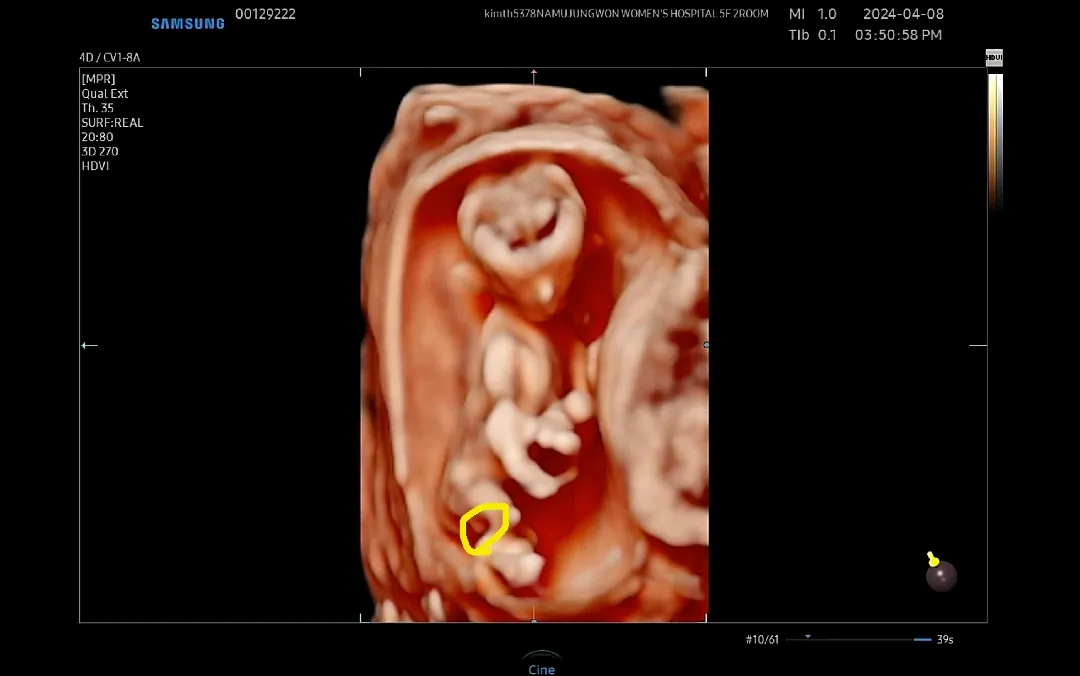
Task: Open the Cine control at bottom
Action: click(x=541, y=664)
